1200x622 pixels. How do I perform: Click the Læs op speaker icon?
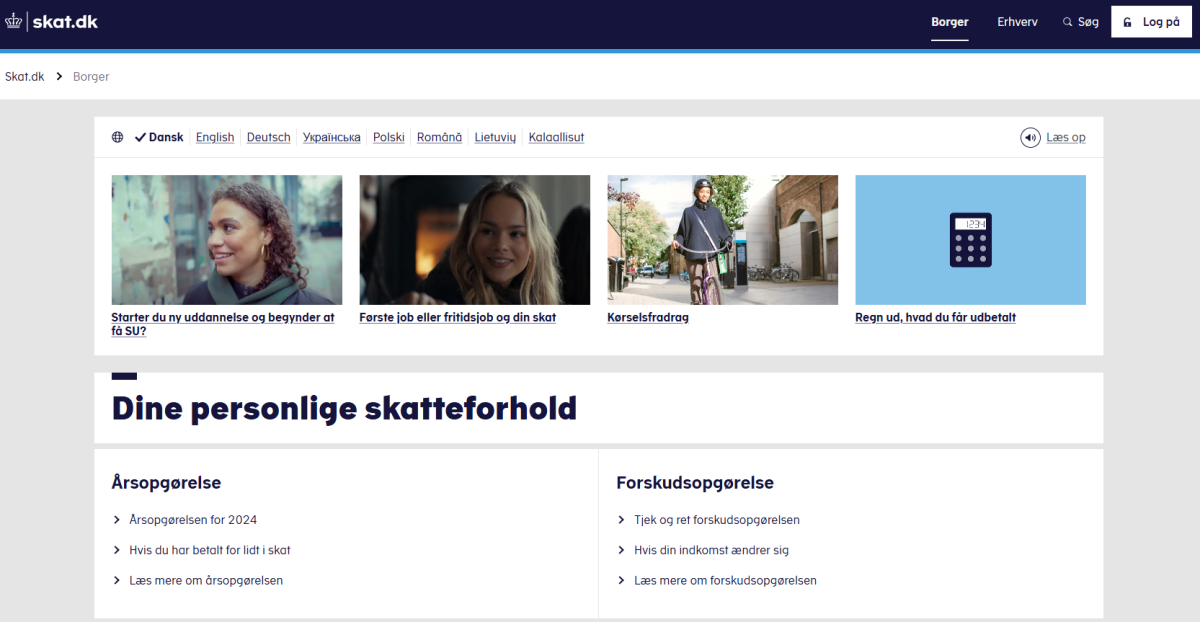1030,137
